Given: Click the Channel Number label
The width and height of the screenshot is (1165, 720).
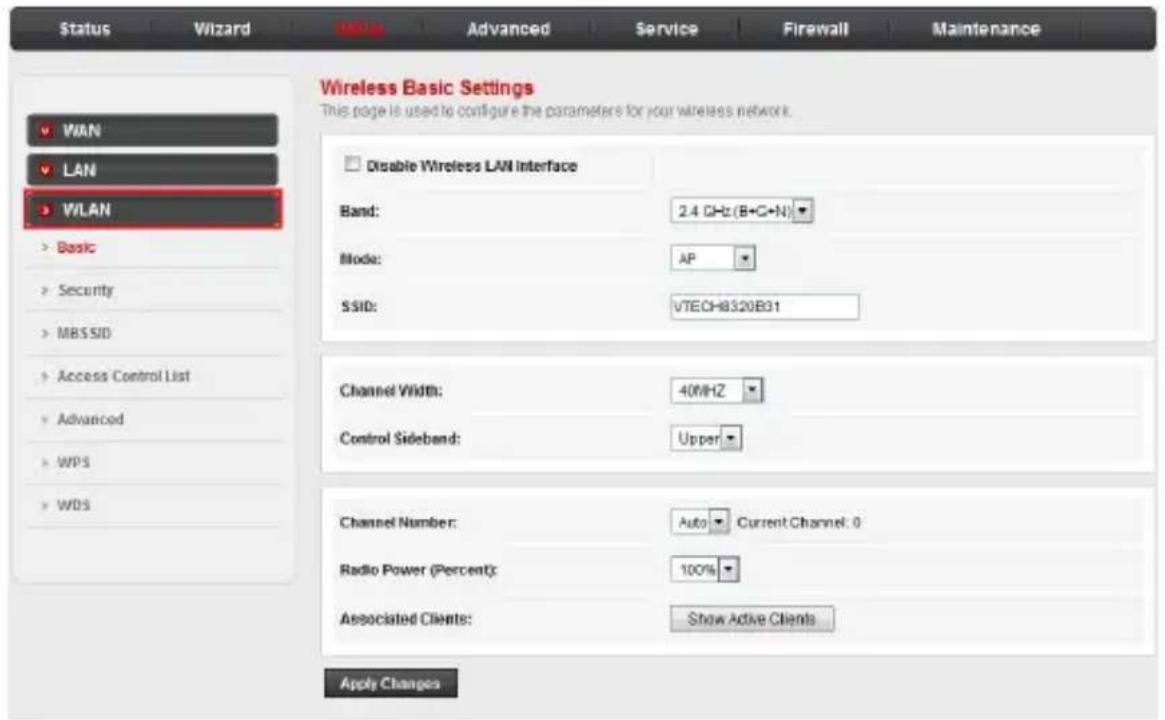Looking at the screenshot, I should 398,522.
